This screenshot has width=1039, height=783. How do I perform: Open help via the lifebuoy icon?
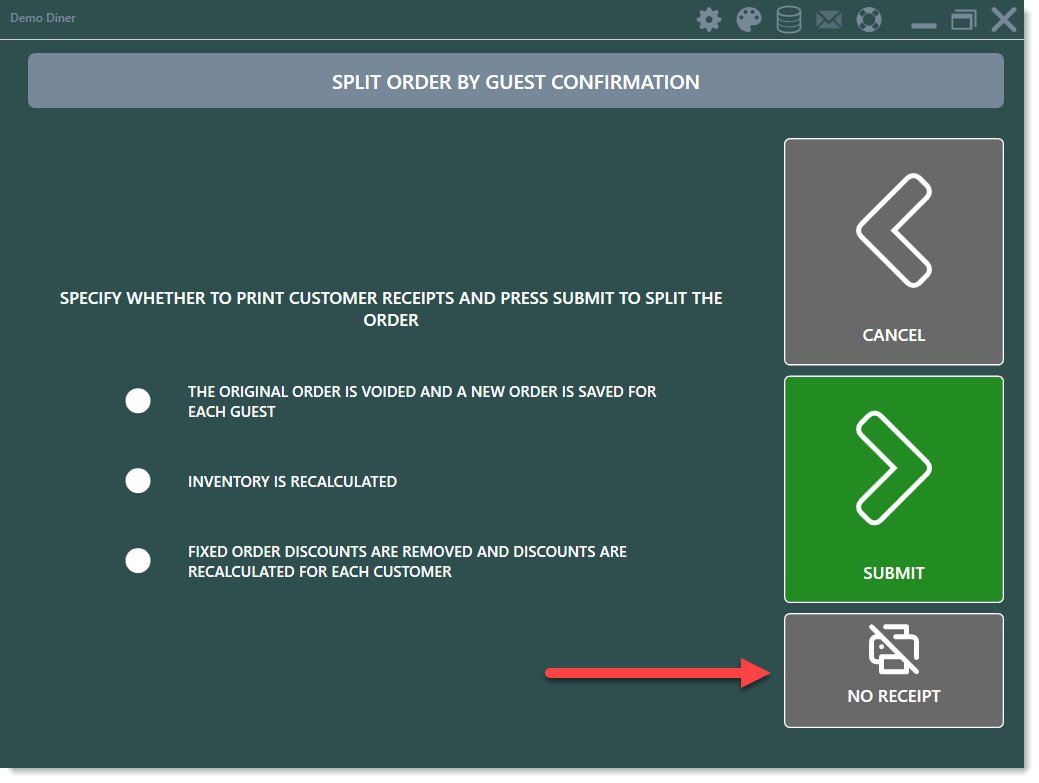point(869,20)
